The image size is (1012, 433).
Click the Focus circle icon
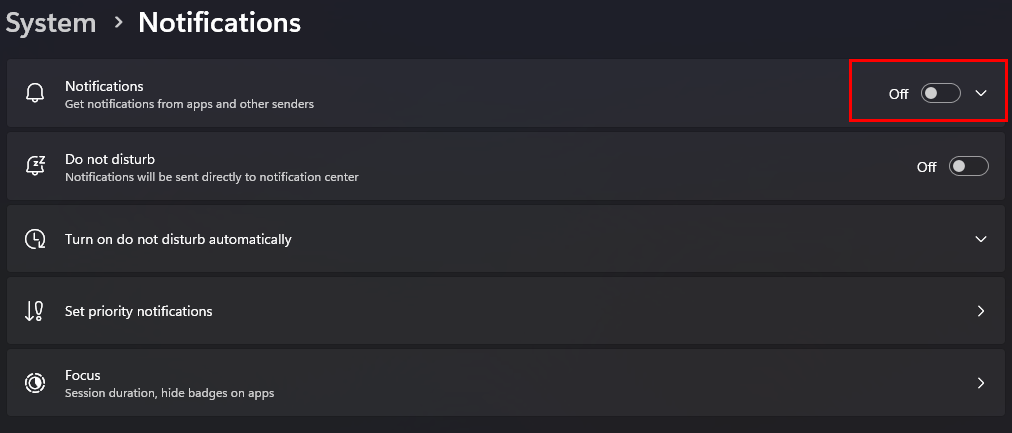pos(35,383)
